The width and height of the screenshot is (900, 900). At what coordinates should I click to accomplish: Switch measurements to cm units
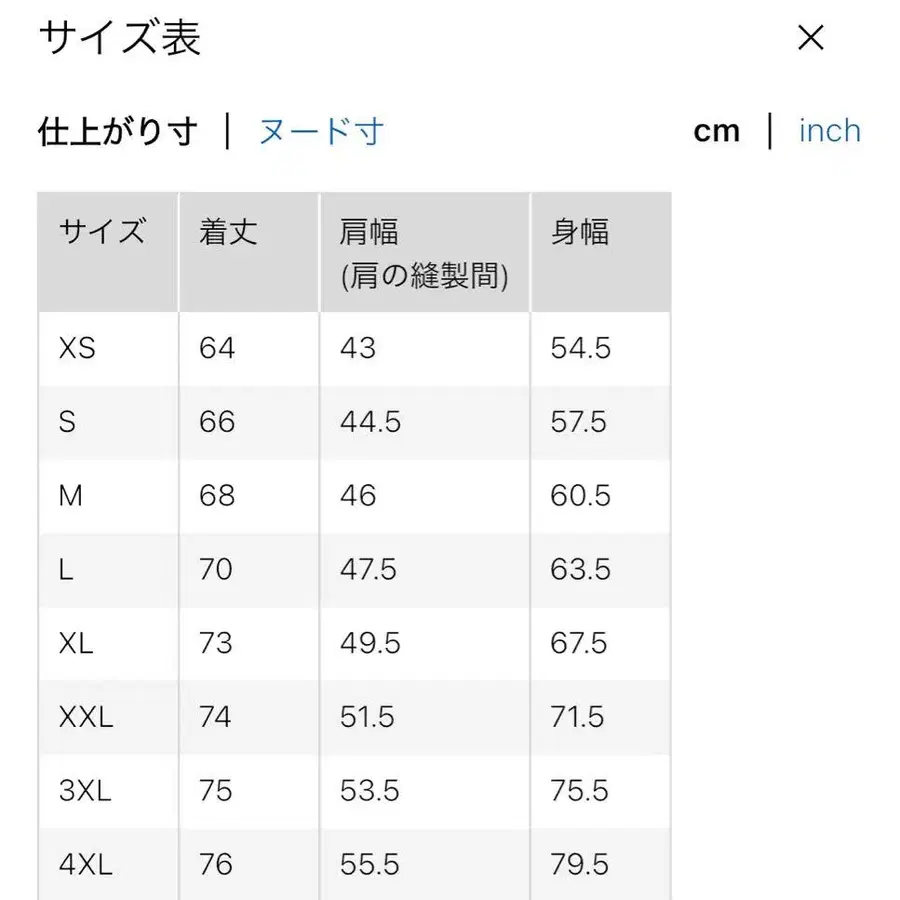pyautogui.click(x=717, y=130)
